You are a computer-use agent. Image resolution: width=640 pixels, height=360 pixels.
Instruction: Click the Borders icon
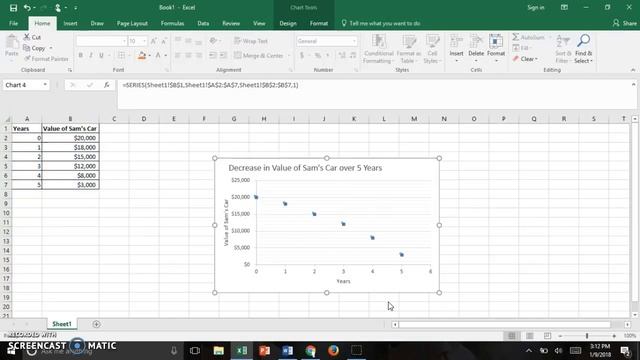tap(122, 55)
